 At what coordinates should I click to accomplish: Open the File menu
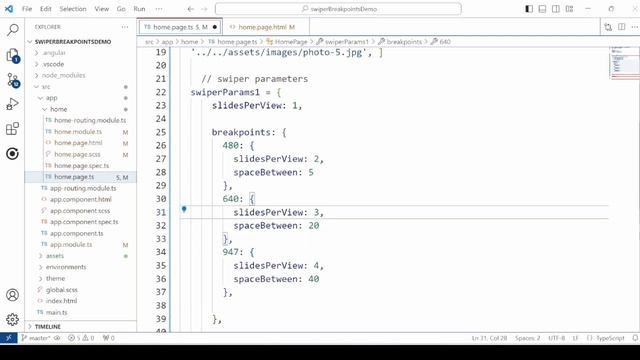click(27, 9)
